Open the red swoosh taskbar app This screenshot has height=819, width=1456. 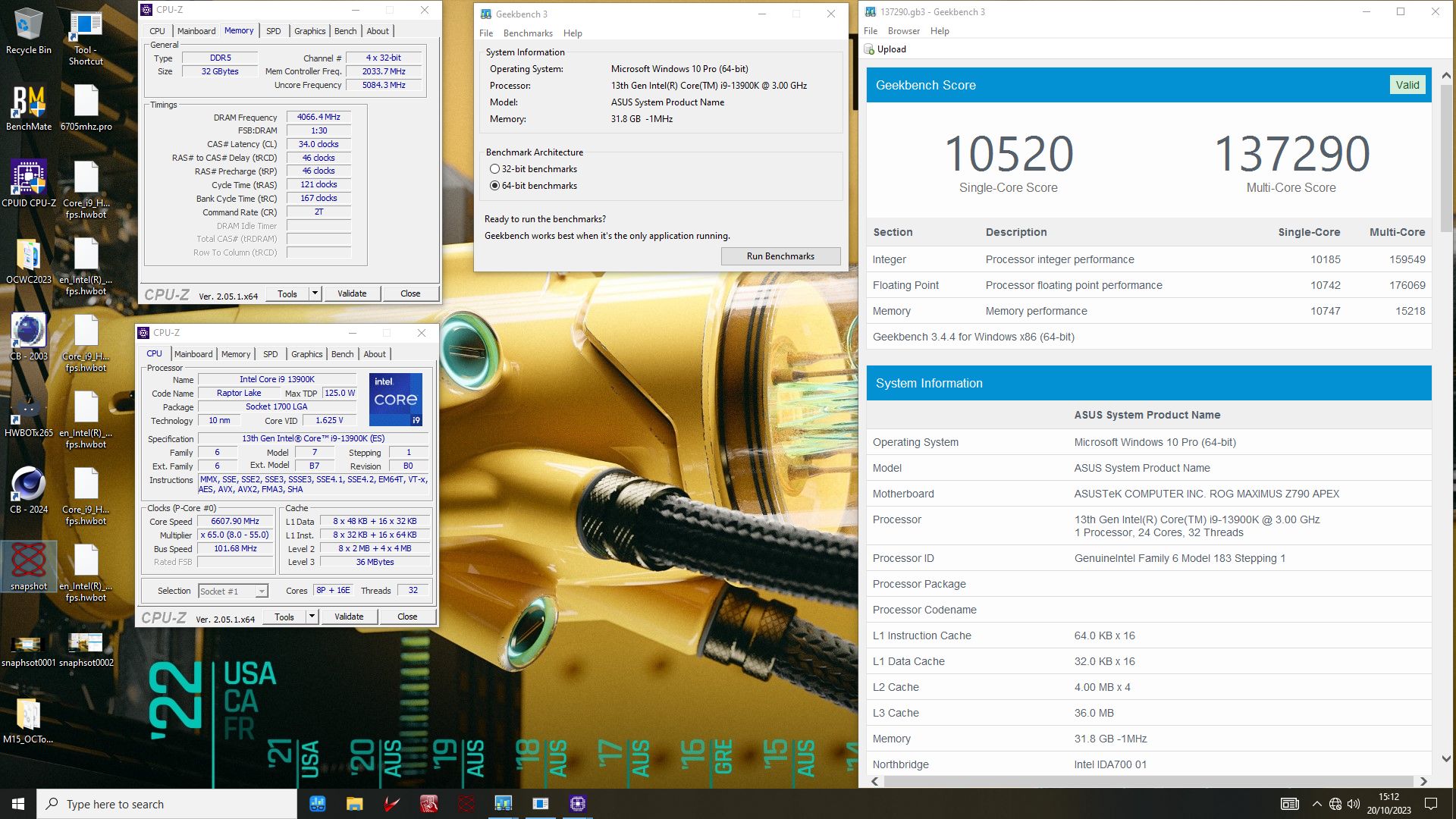tap(391, 804)
